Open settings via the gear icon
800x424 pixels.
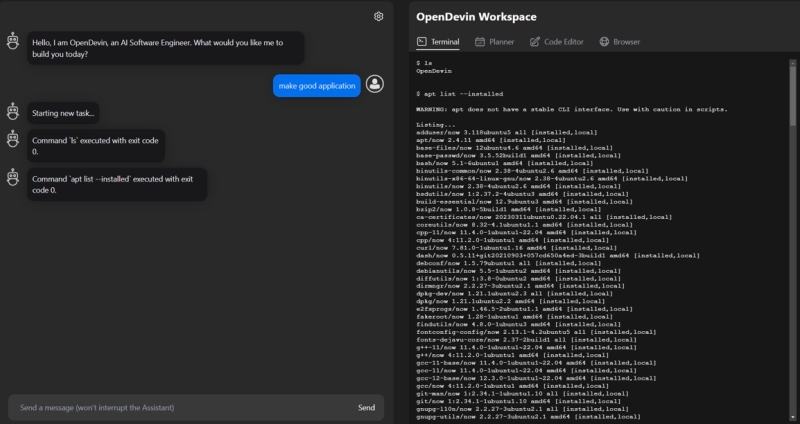[378, 16]
